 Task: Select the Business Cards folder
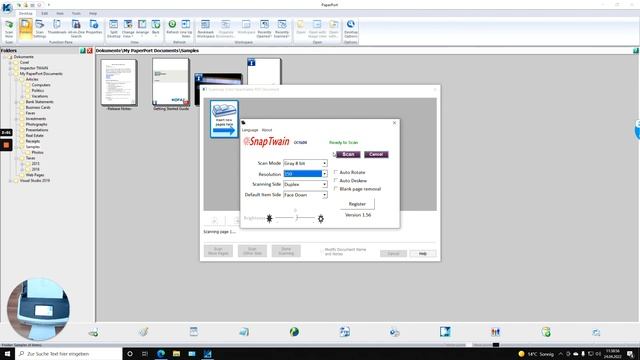point(38,107)
